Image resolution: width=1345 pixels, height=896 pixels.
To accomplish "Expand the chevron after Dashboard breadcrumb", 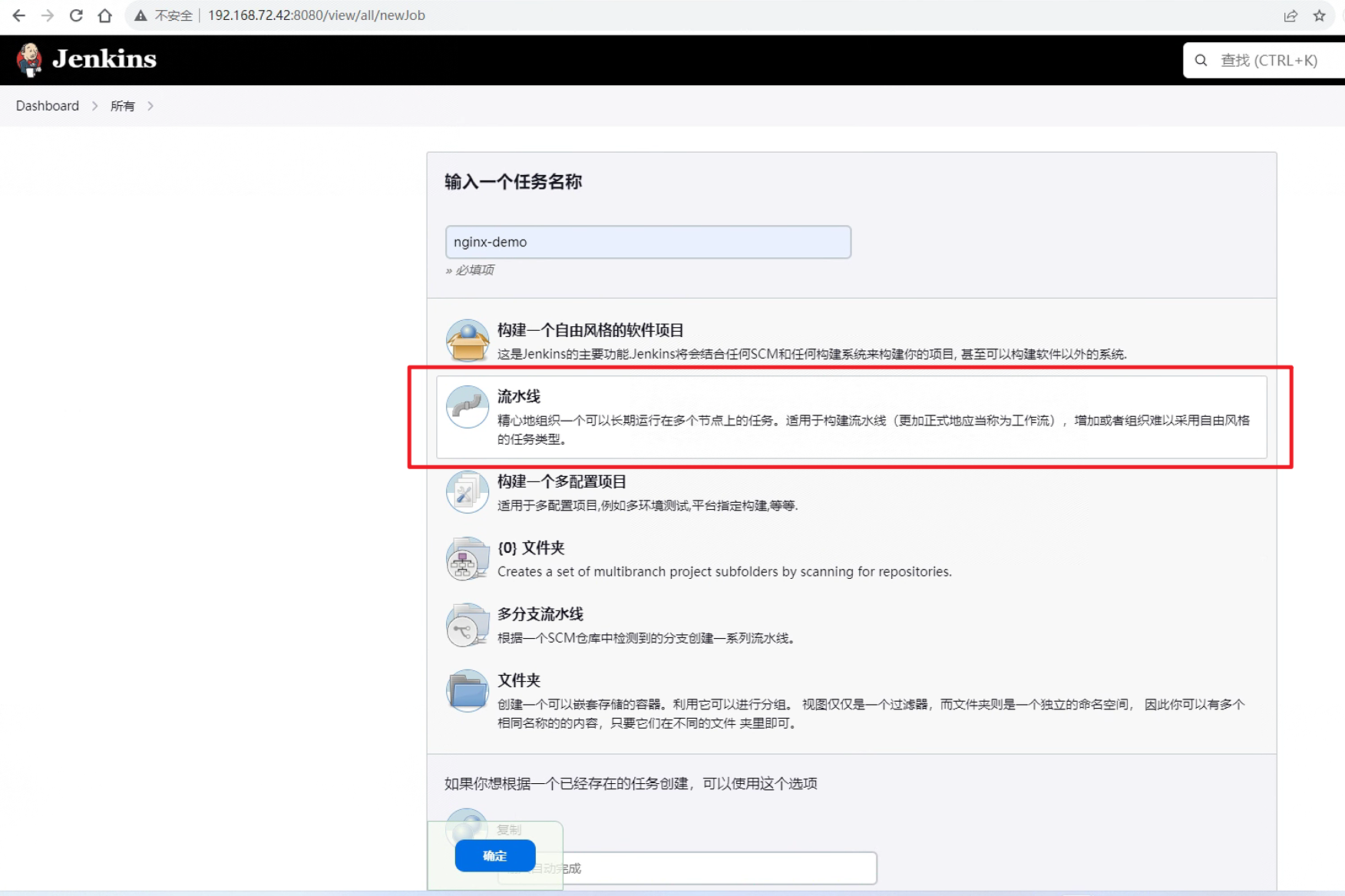I will pos(95,106).
